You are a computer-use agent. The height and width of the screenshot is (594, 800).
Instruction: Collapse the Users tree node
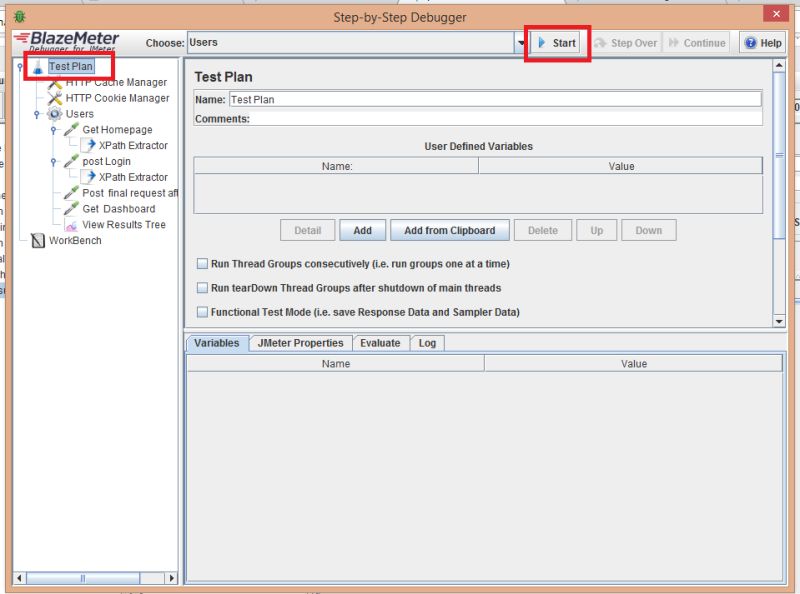coord(38,113)
